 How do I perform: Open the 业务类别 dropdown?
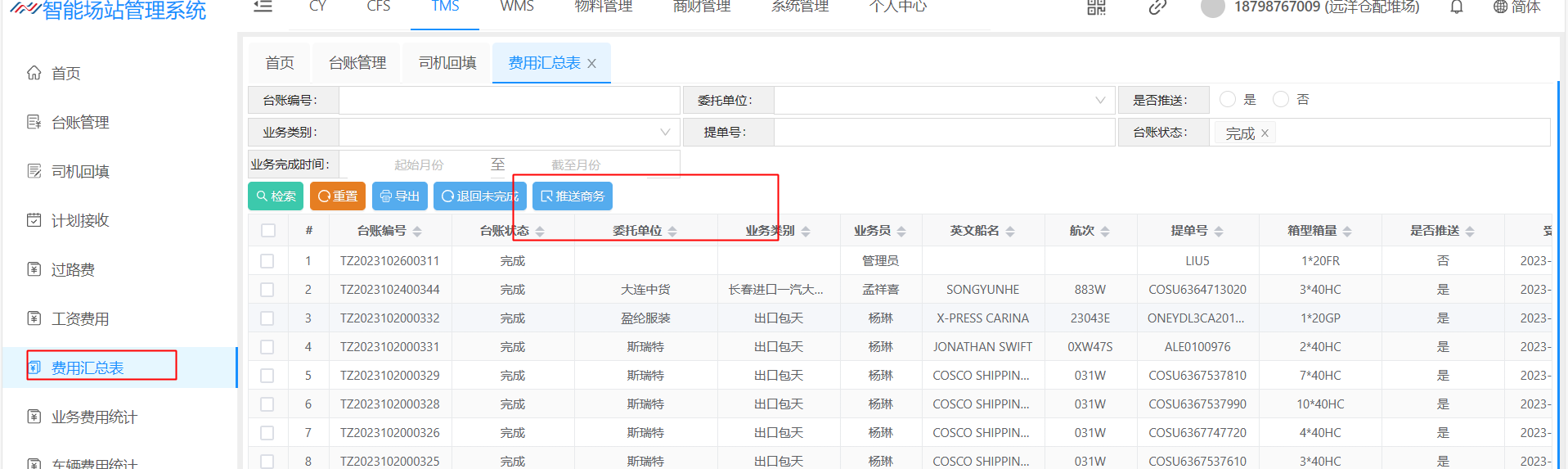[x=509, y=133]
